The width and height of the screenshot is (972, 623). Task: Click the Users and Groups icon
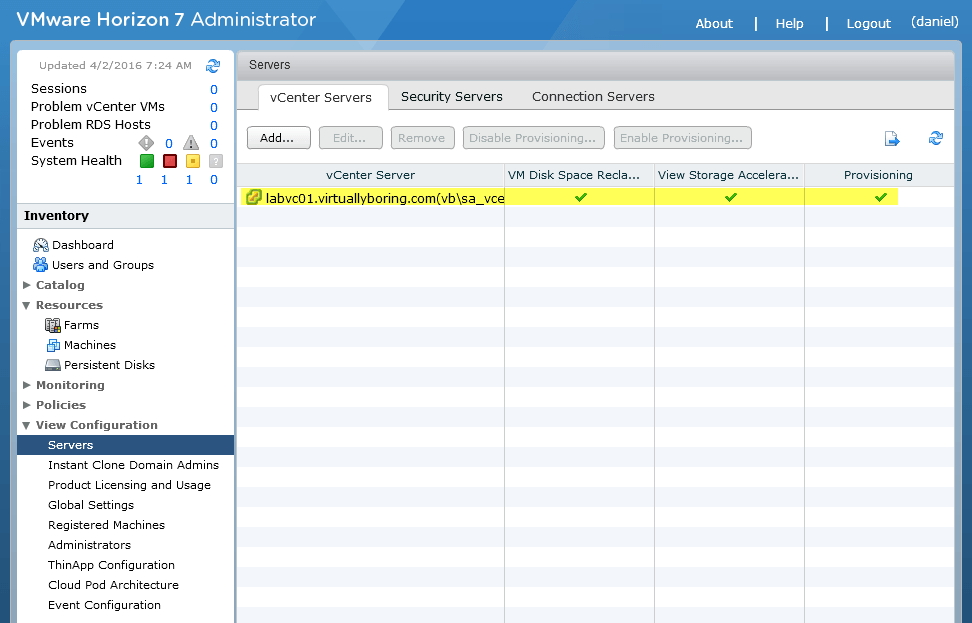tap(41, 265)
